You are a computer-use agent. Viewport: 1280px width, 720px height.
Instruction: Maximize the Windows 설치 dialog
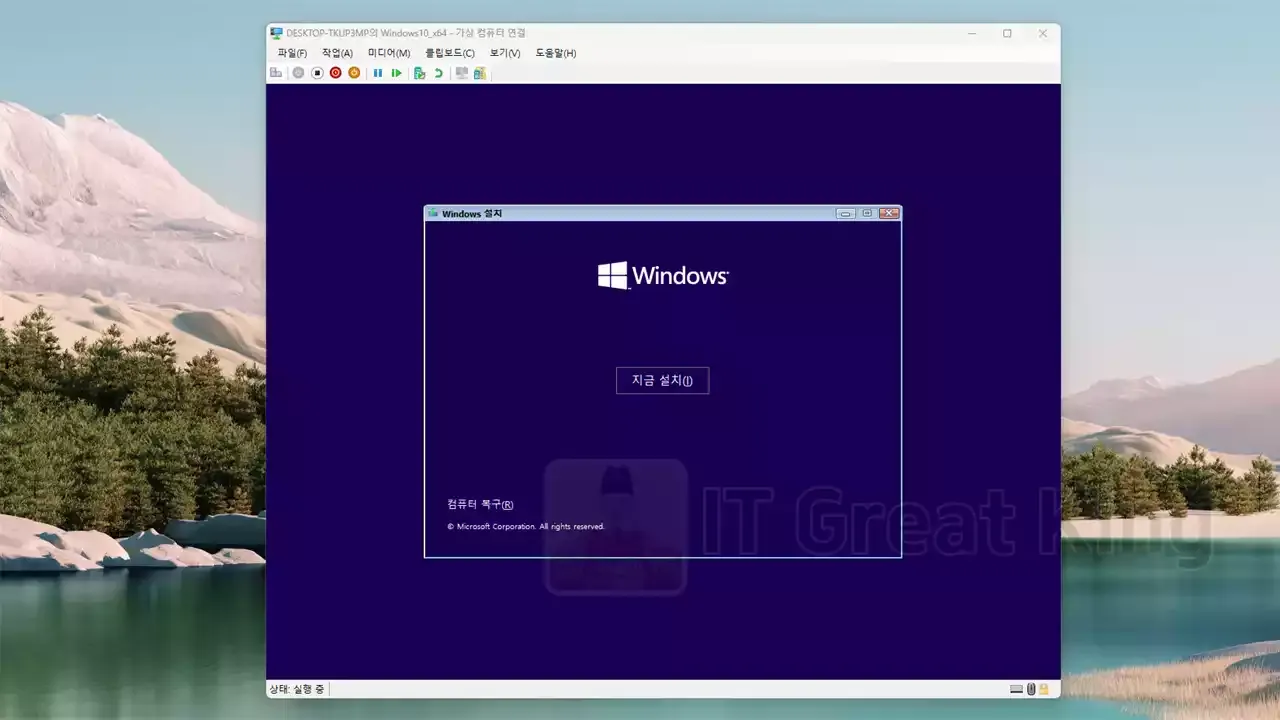(x=867, y=213)
